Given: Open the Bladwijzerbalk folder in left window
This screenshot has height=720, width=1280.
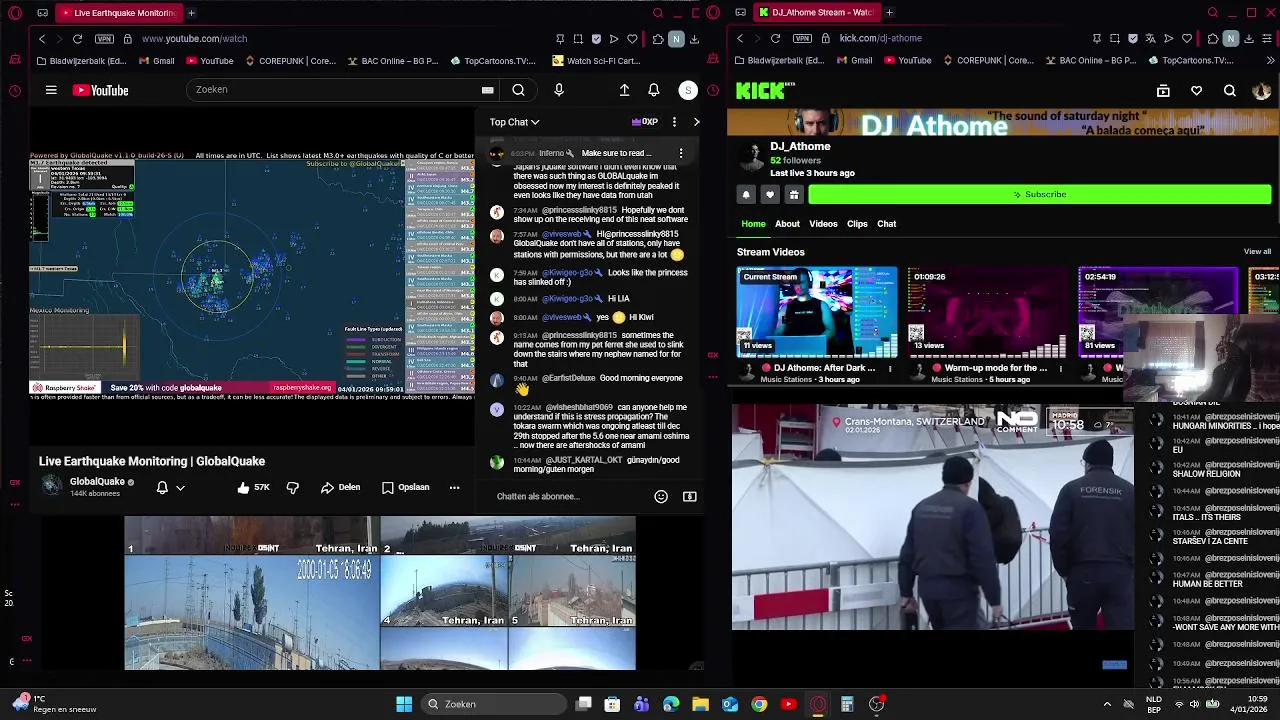Looking at the screenshot, I should point(81,61).
